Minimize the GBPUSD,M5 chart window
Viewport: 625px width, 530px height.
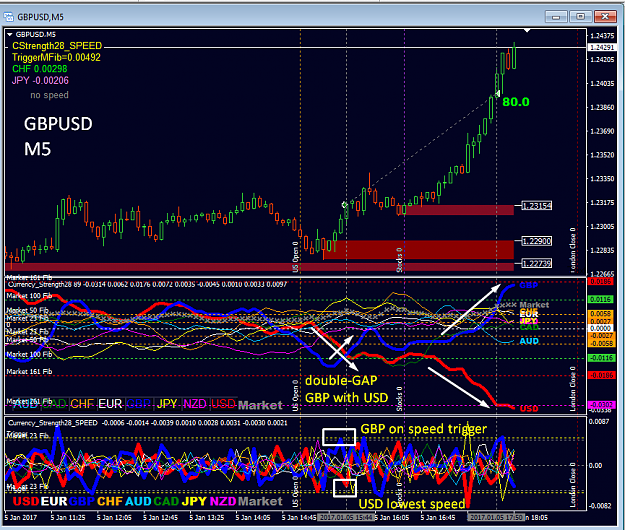[x=556, y=17]
